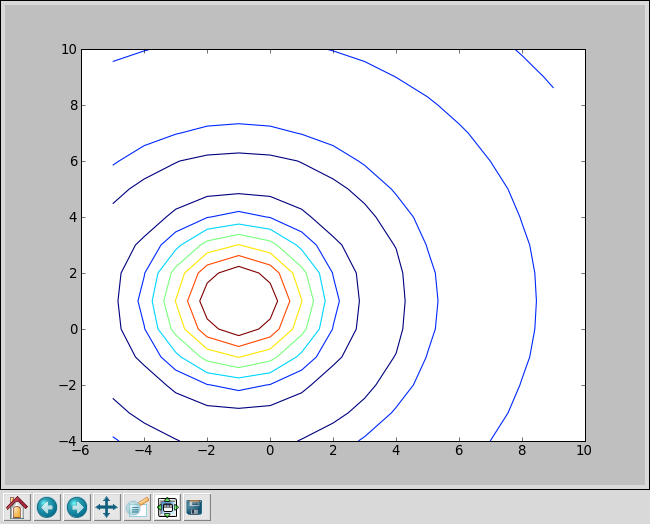Click the y-axis tick label 2

pyautogui.click(x=72, y=273)
